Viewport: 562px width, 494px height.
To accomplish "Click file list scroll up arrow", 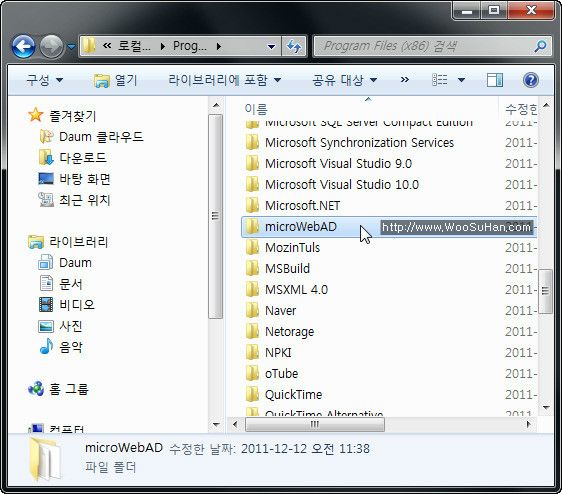I will [546, 105].
